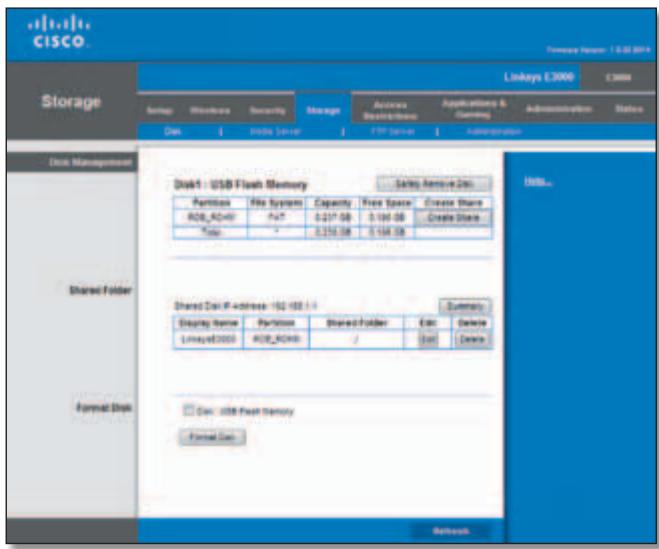
Task: Open the Wireless main tab
Action: pos(210,111)
